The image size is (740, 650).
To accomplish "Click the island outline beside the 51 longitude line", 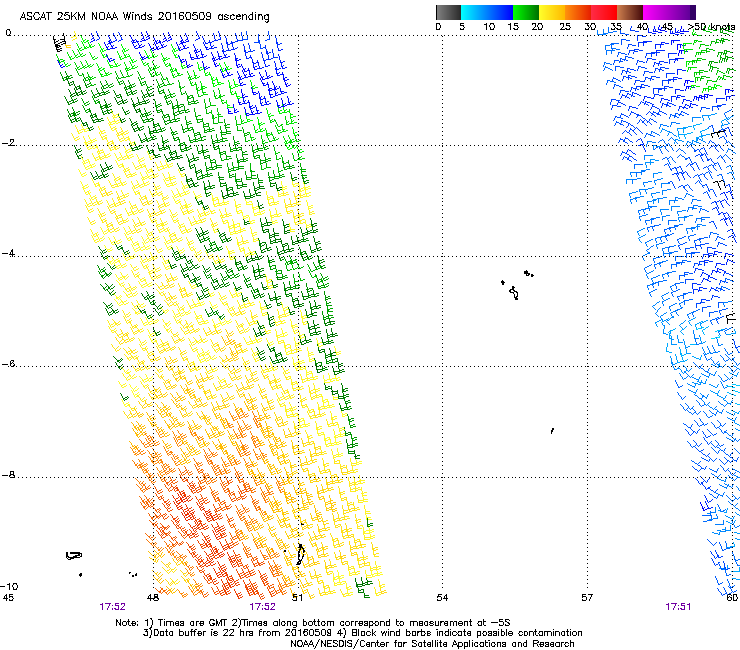I will pyautogui.click(x=300, y=554).
